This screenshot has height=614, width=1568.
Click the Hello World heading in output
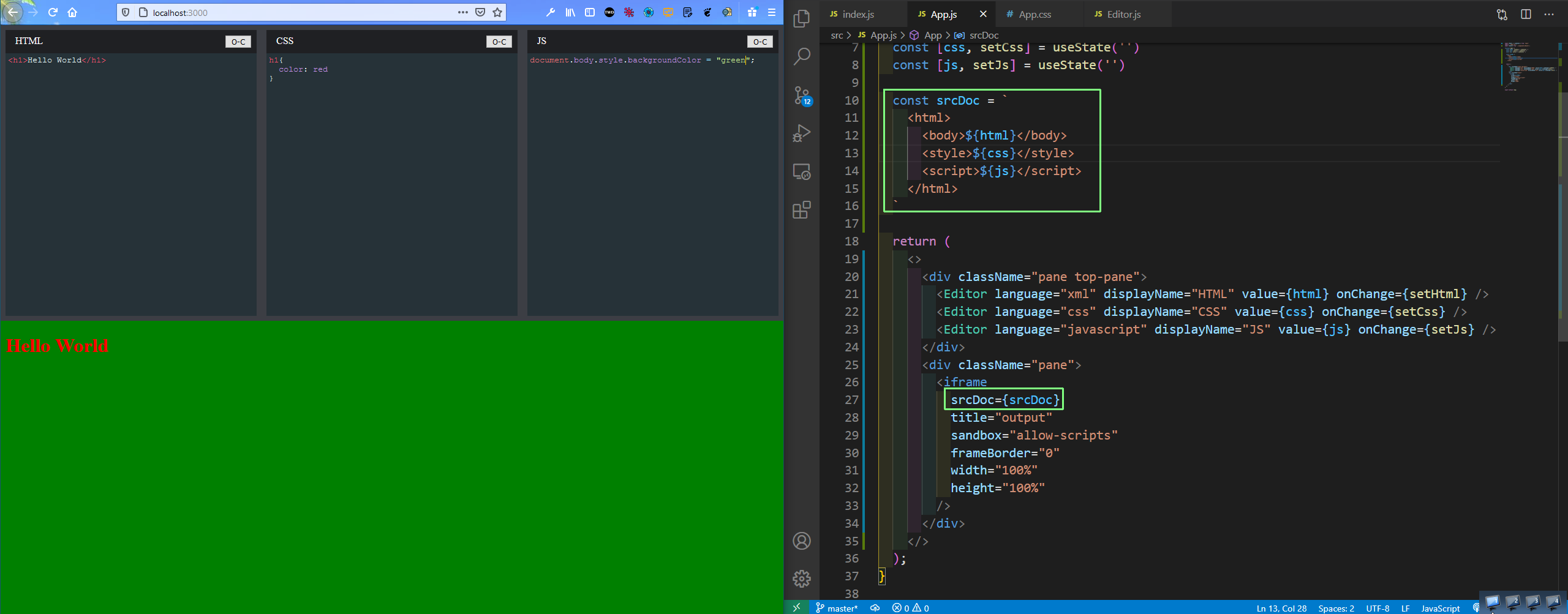57,346
